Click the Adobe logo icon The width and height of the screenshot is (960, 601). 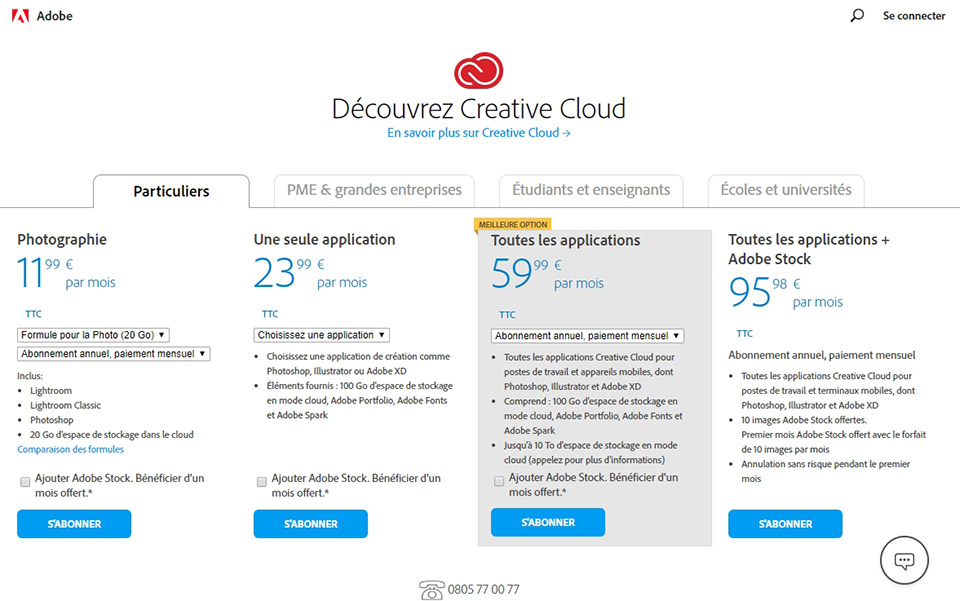point(19,16)
